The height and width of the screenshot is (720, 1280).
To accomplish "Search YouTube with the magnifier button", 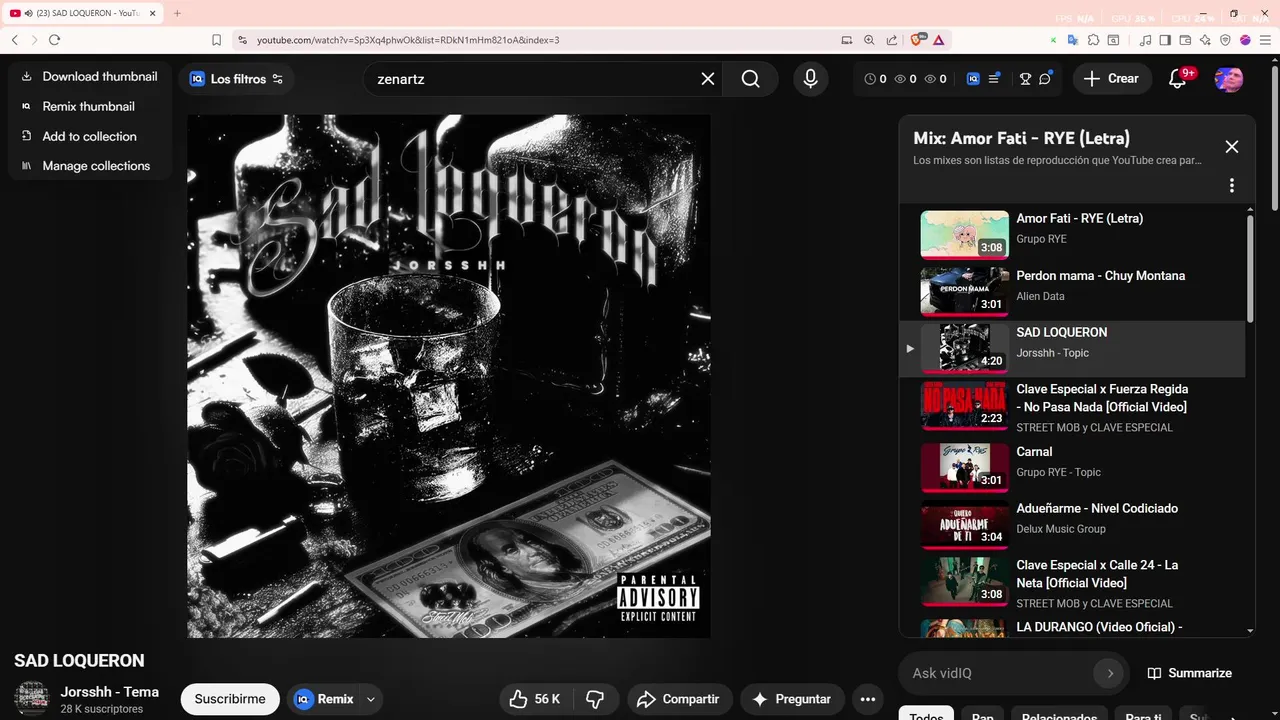I will (751, 79).
